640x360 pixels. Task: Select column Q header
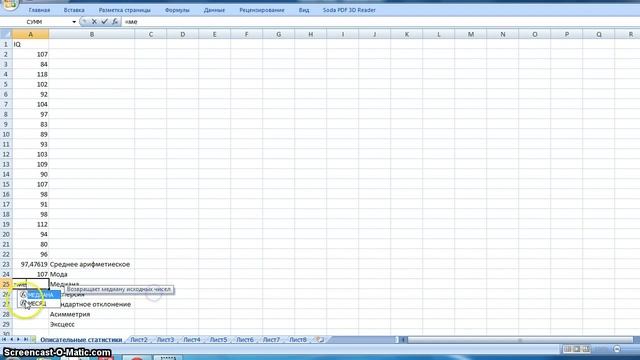[x=599, y=34]
